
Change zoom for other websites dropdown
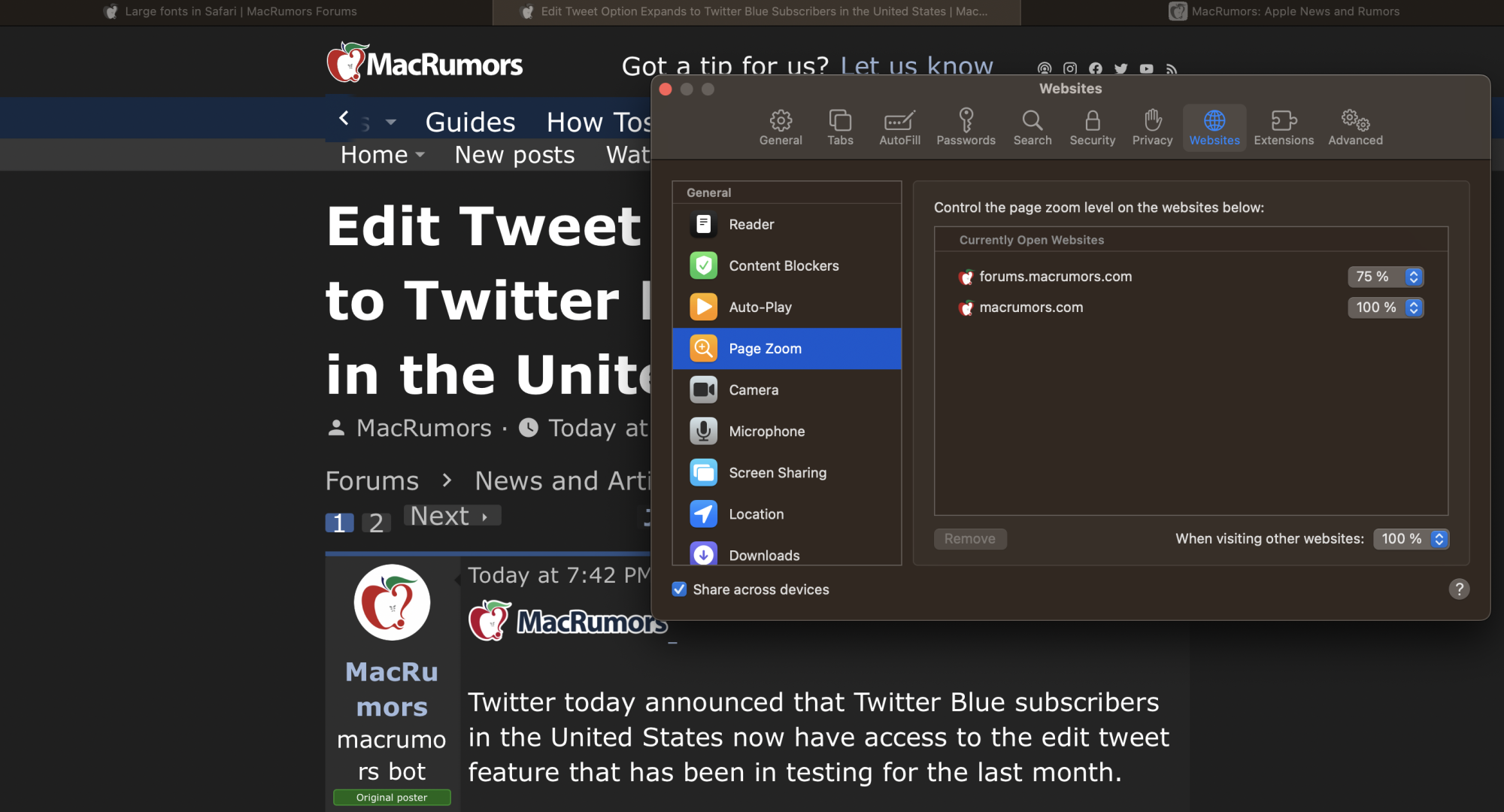point(1411,539)
